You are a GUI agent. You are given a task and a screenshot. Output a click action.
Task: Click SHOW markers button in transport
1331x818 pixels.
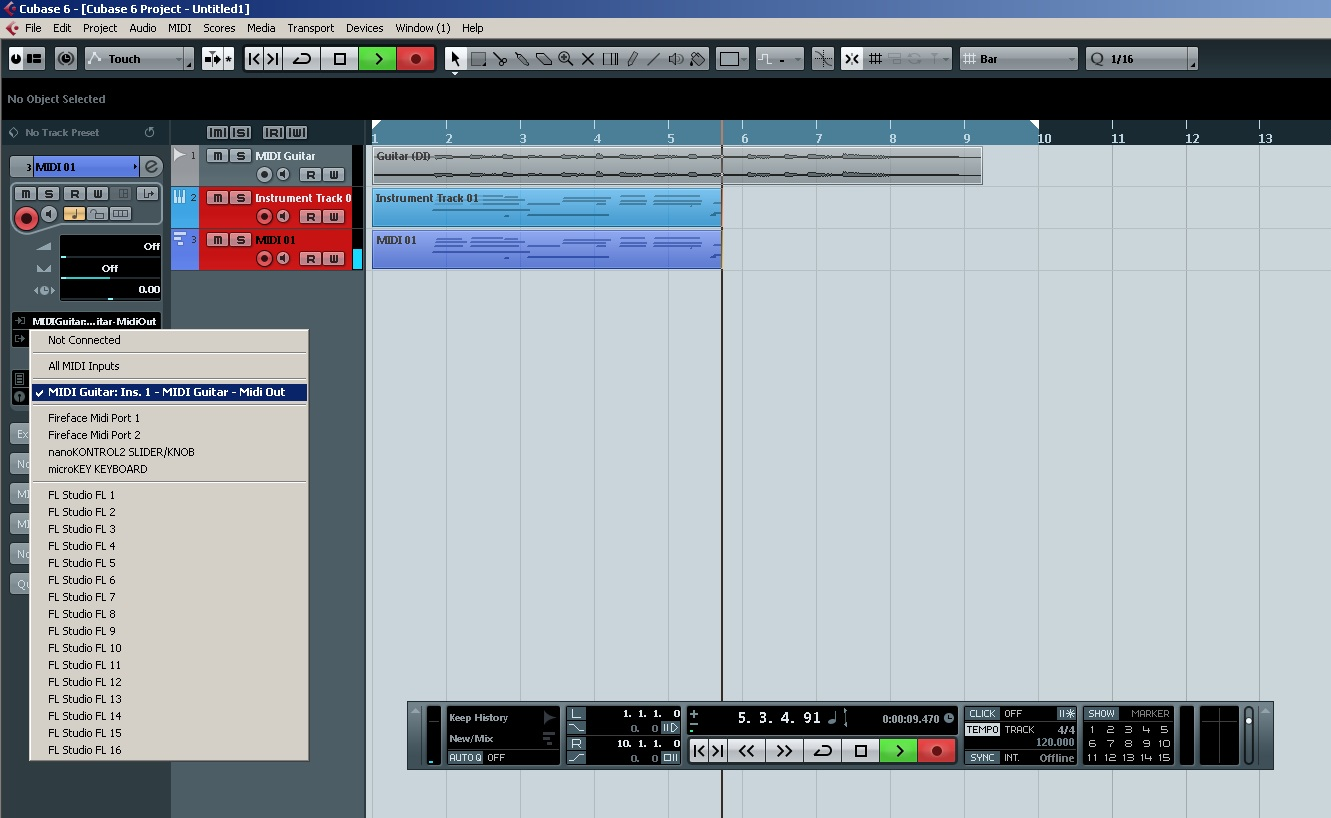1102,714
